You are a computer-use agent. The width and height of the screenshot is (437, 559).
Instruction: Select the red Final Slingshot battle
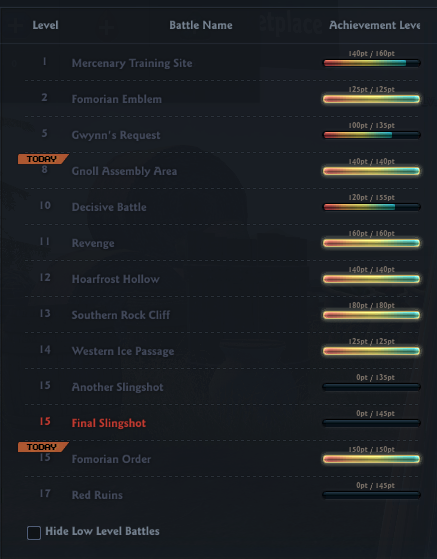tap(221, 423)
